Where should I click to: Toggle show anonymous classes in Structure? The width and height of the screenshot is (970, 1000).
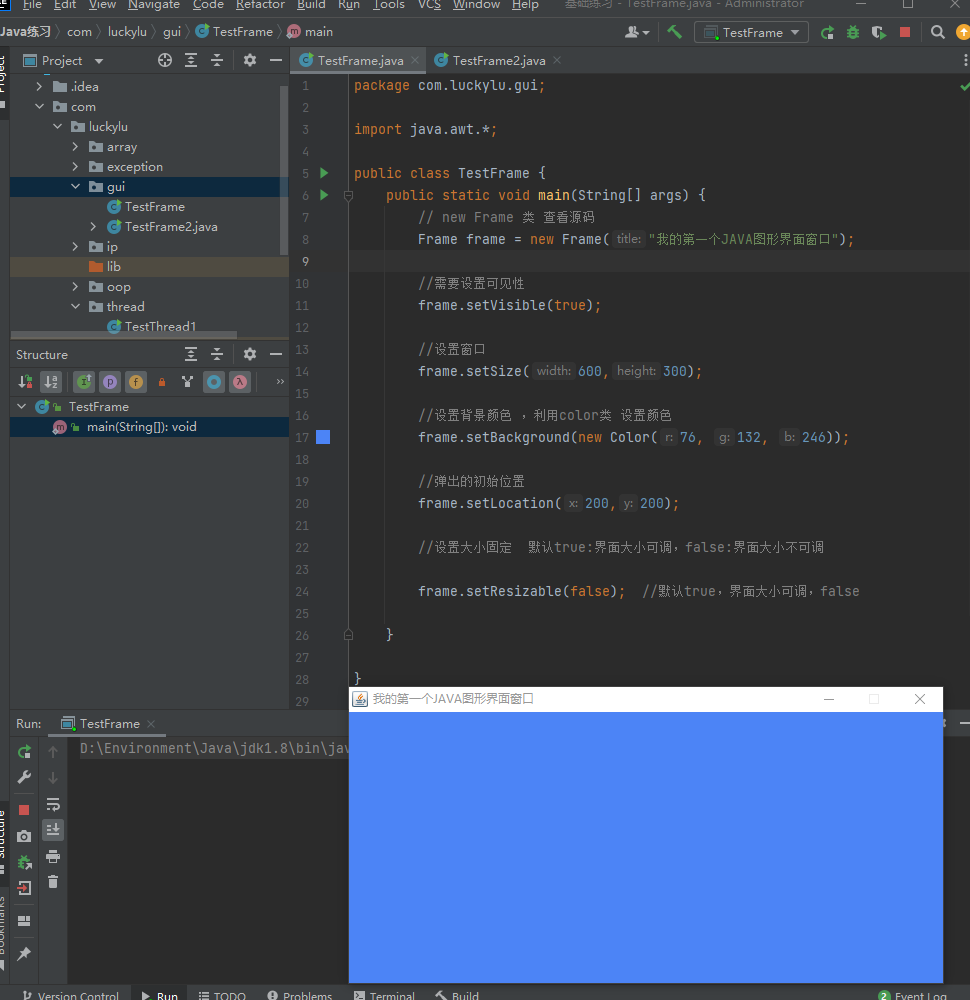pyautogui.click(x=214, y=382)
